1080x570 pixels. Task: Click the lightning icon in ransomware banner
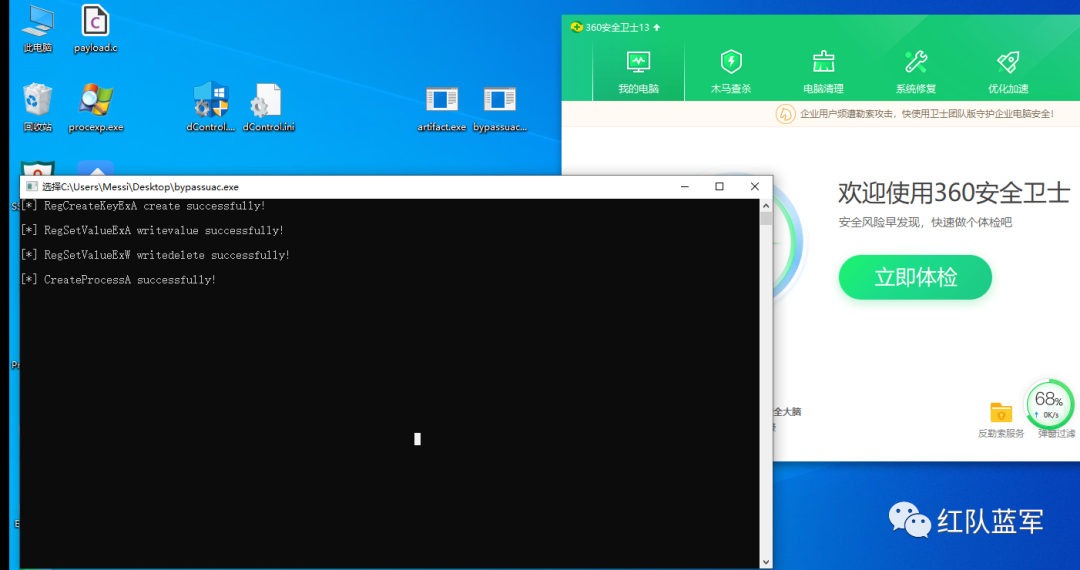(785, 114)
